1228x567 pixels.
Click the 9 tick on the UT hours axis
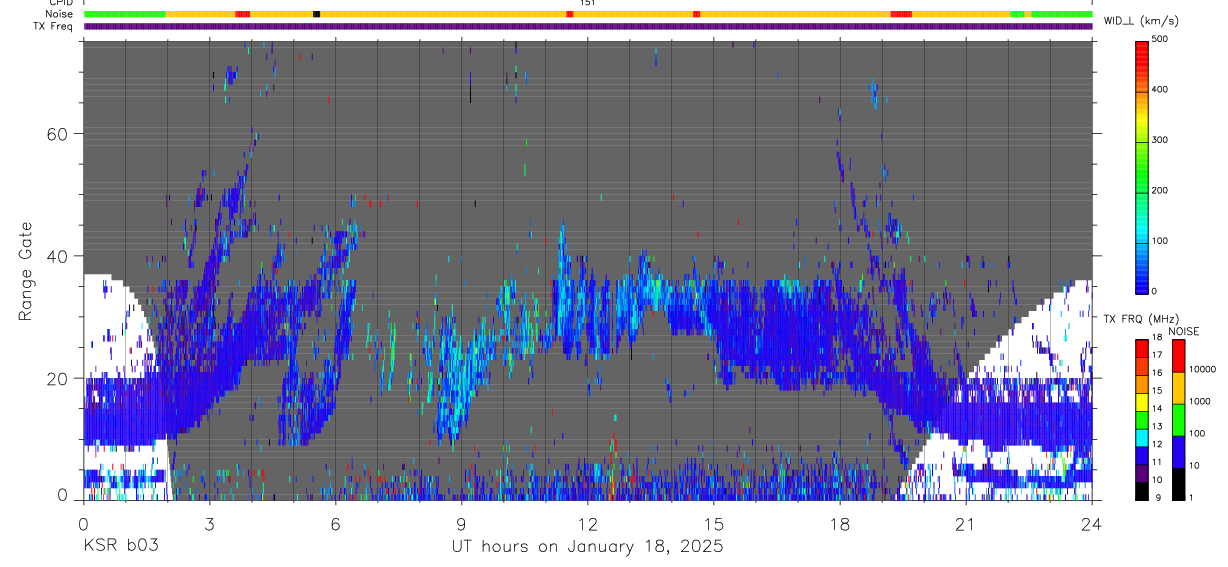461,523
